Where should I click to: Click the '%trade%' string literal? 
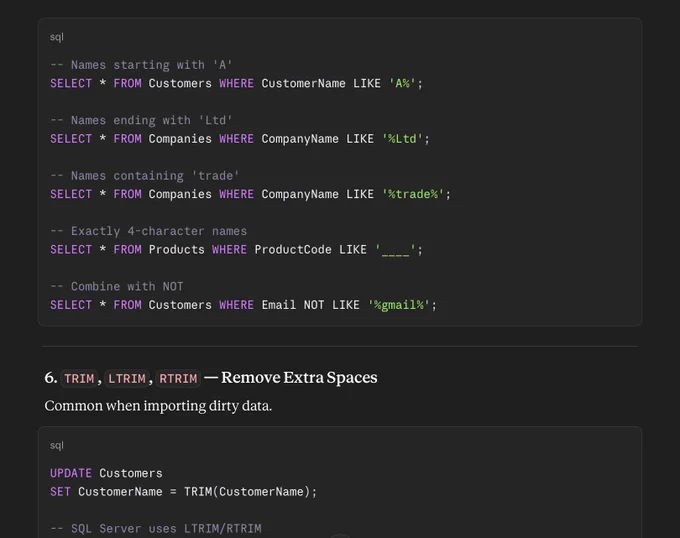click(413, 194)
